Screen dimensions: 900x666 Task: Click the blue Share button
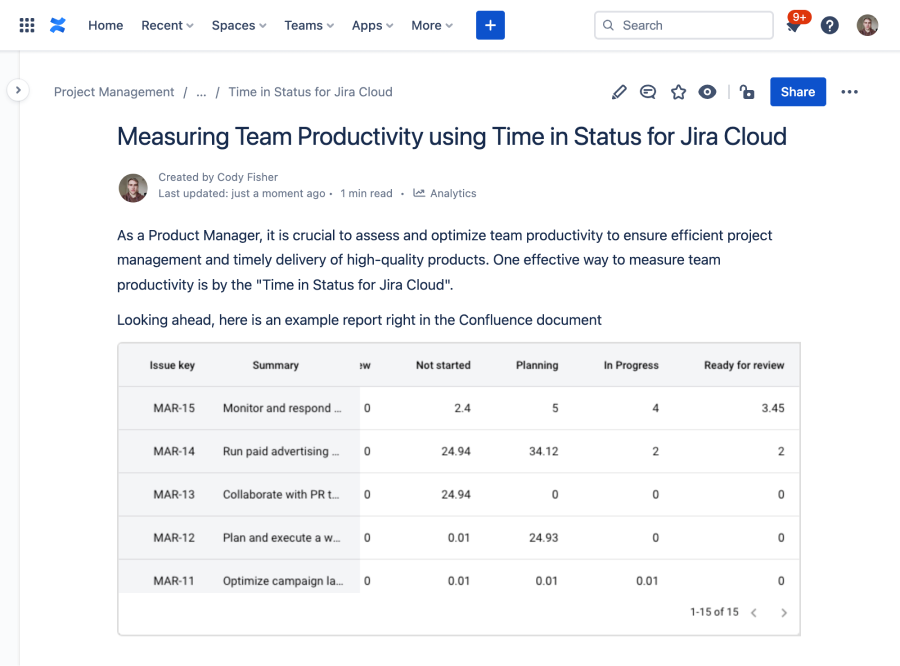click(x=797, y=92)
